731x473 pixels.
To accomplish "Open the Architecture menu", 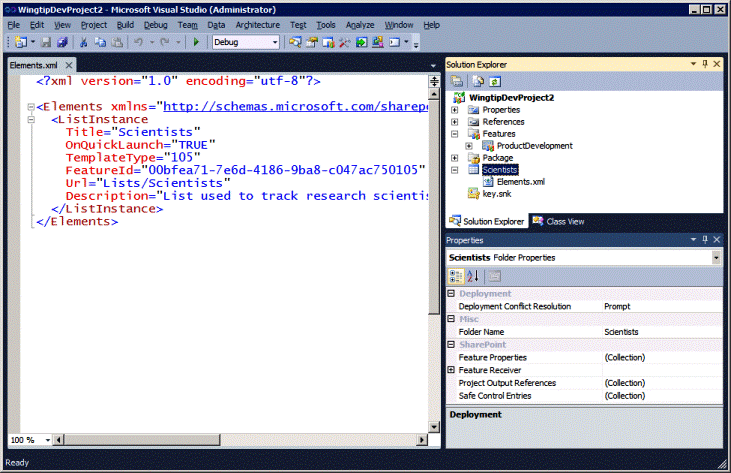I will pyautogui.click(x=257, y=25).
